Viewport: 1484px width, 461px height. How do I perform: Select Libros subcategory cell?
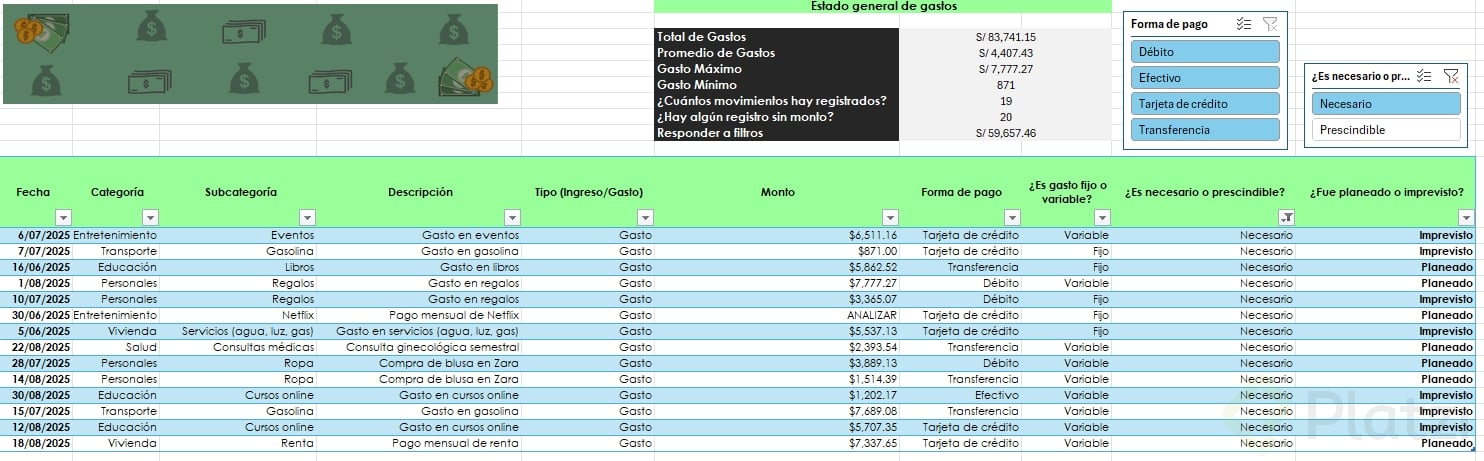(x=238, y=267)
